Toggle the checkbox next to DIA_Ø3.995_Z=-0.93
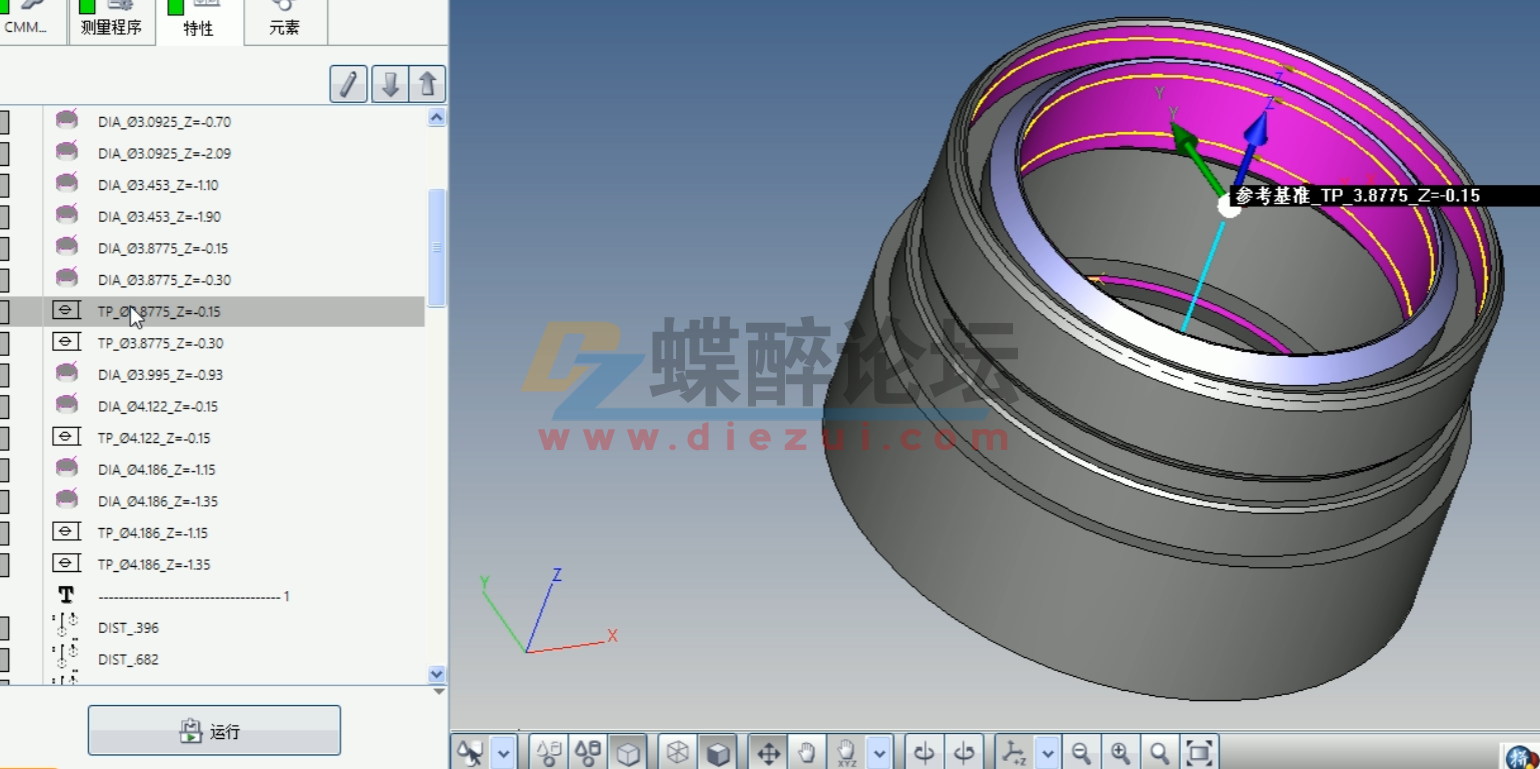This screenshot has width=1540, height=769. (5, 374)
